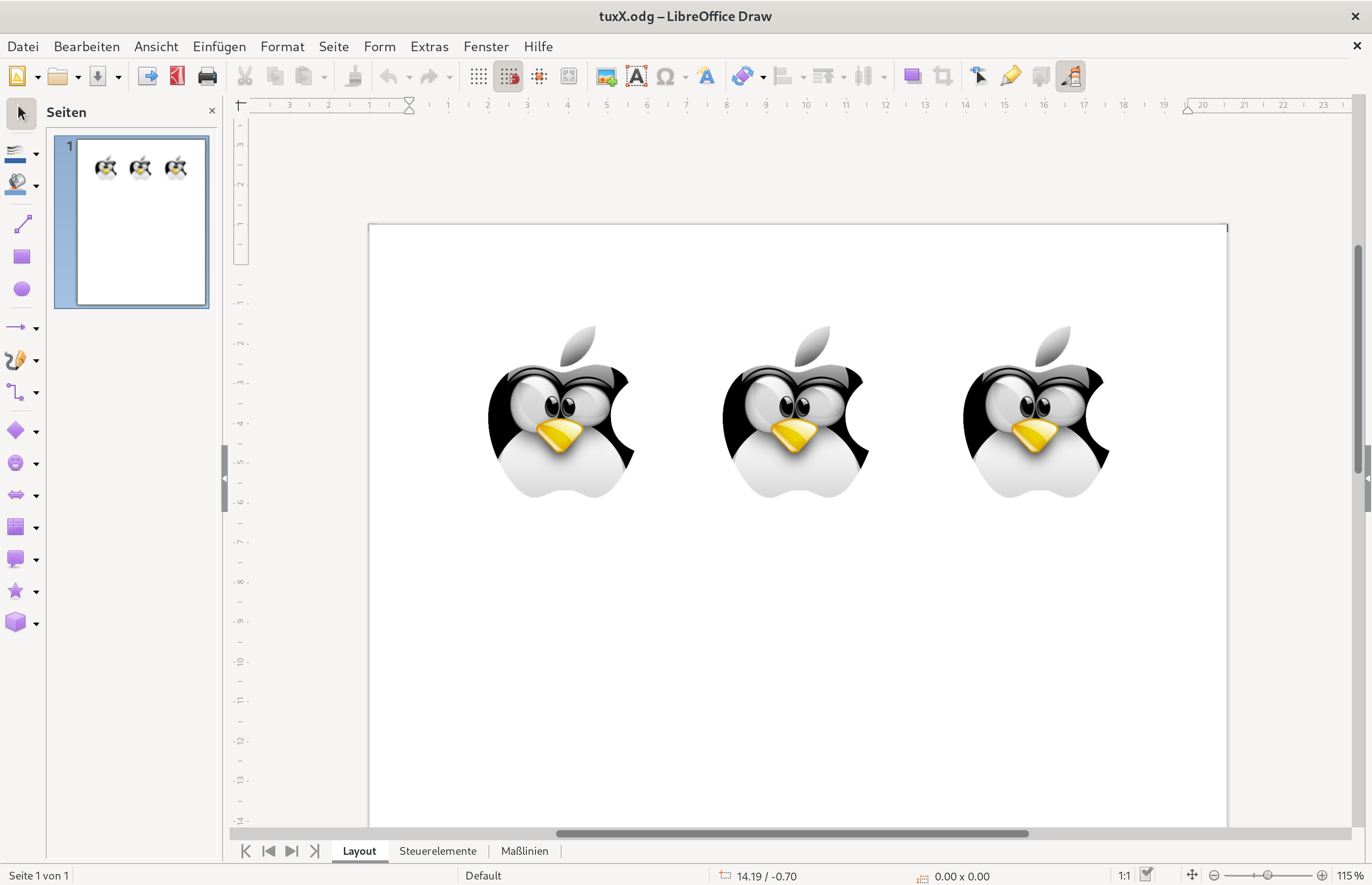
Task: Close the Seiten panel
Action: [212, 111]
